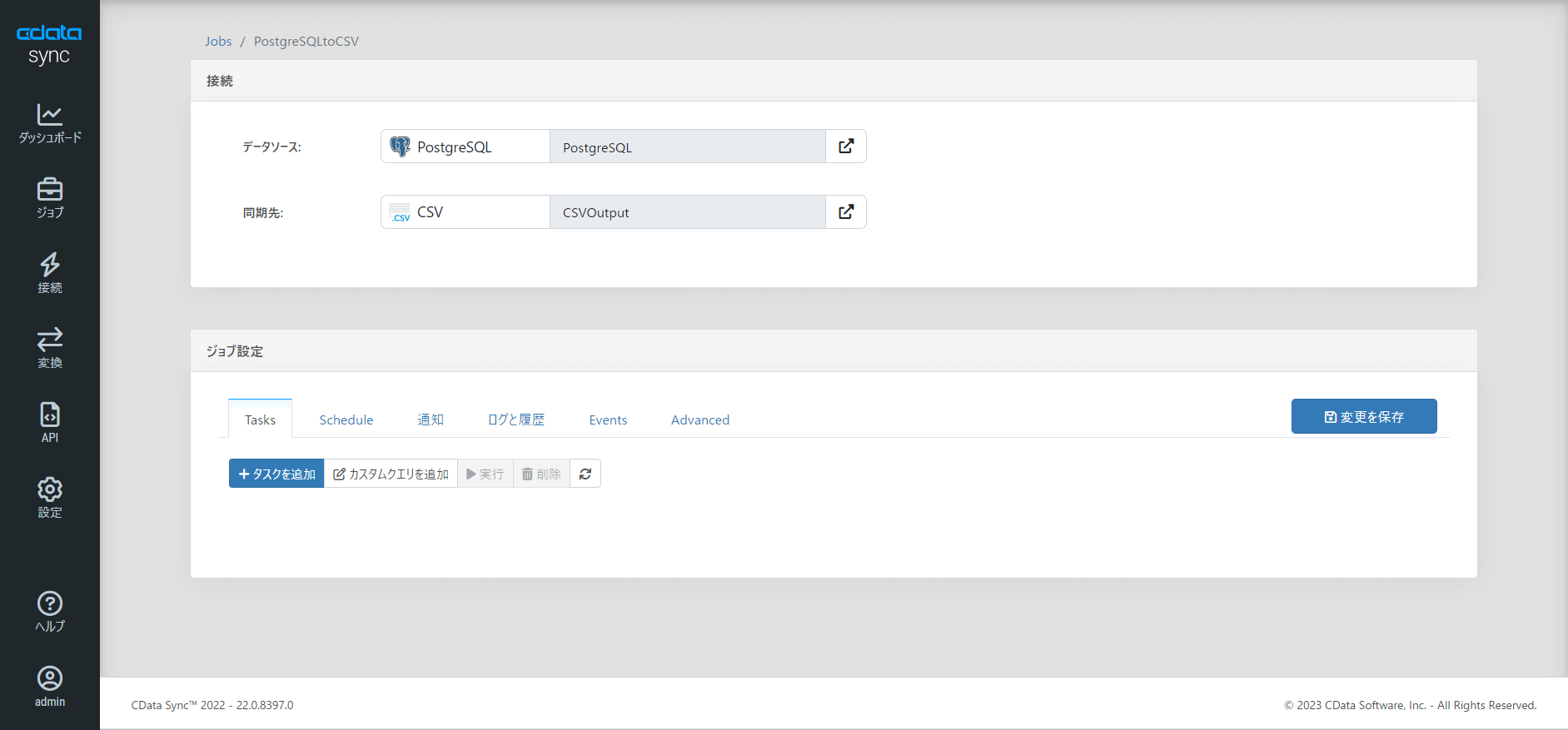Open CSVOutput destination connection link icon
The height and width of the screenshot is (730, 1568).
point(846,212)
